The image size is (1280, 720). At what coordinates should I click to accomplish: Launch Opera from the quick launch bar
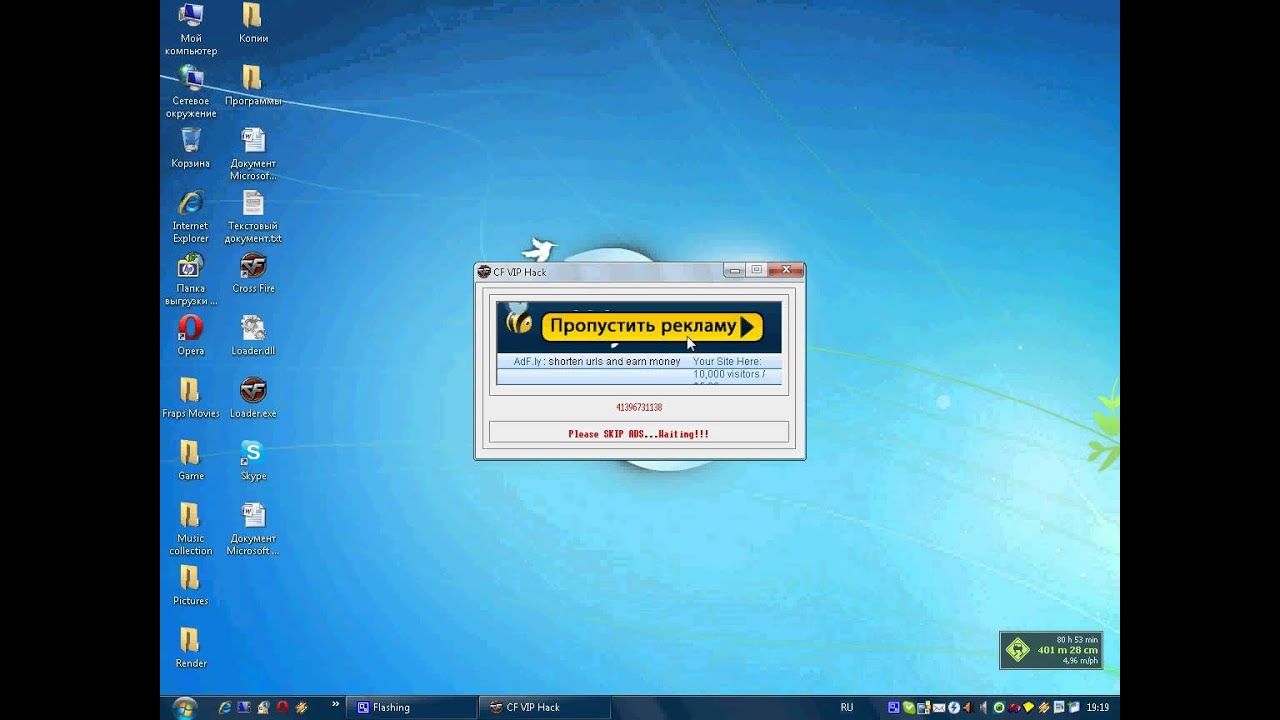pos(282,707)
